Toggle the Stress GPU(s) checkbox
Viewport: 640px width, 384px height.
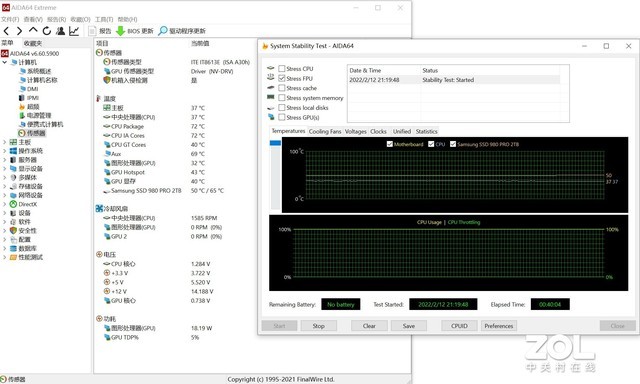point(282,117)
